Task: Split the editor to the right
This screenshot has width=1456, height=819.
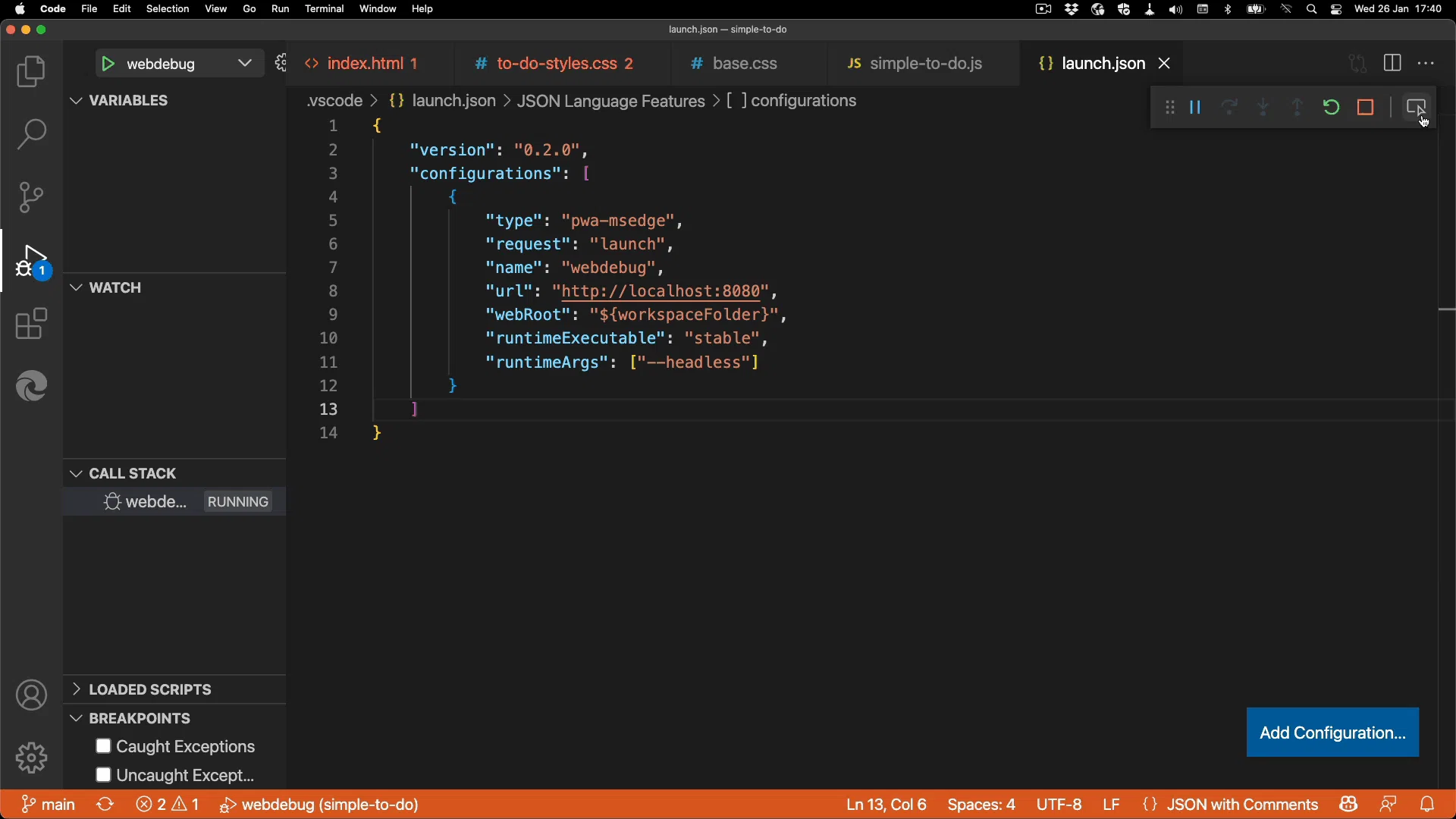Action: (1392, 64)
